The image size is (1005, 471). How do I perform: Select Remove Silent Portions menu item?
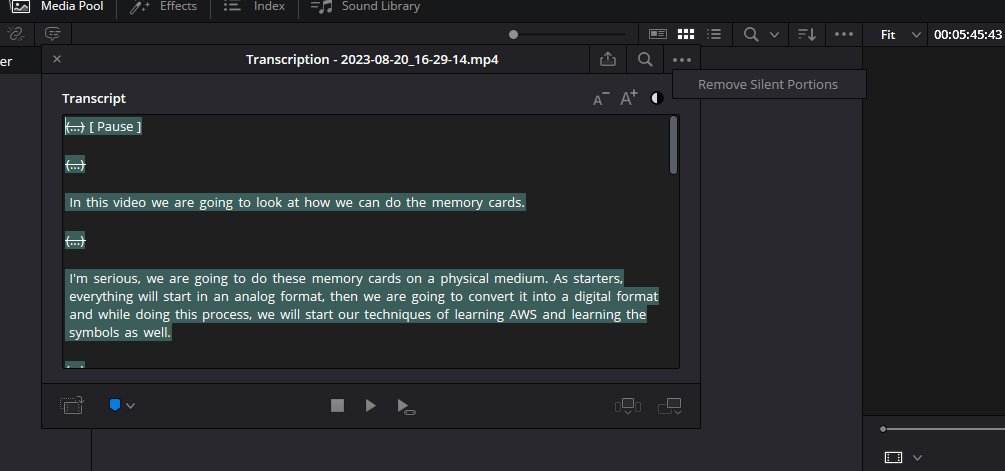768,85
